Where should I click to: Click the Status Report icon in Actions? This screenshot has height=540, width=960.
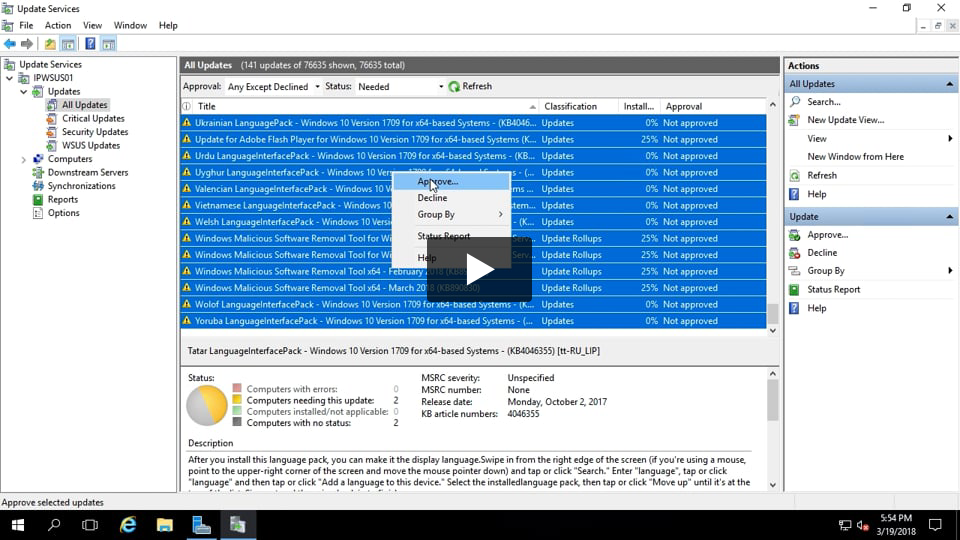[795, 290]
